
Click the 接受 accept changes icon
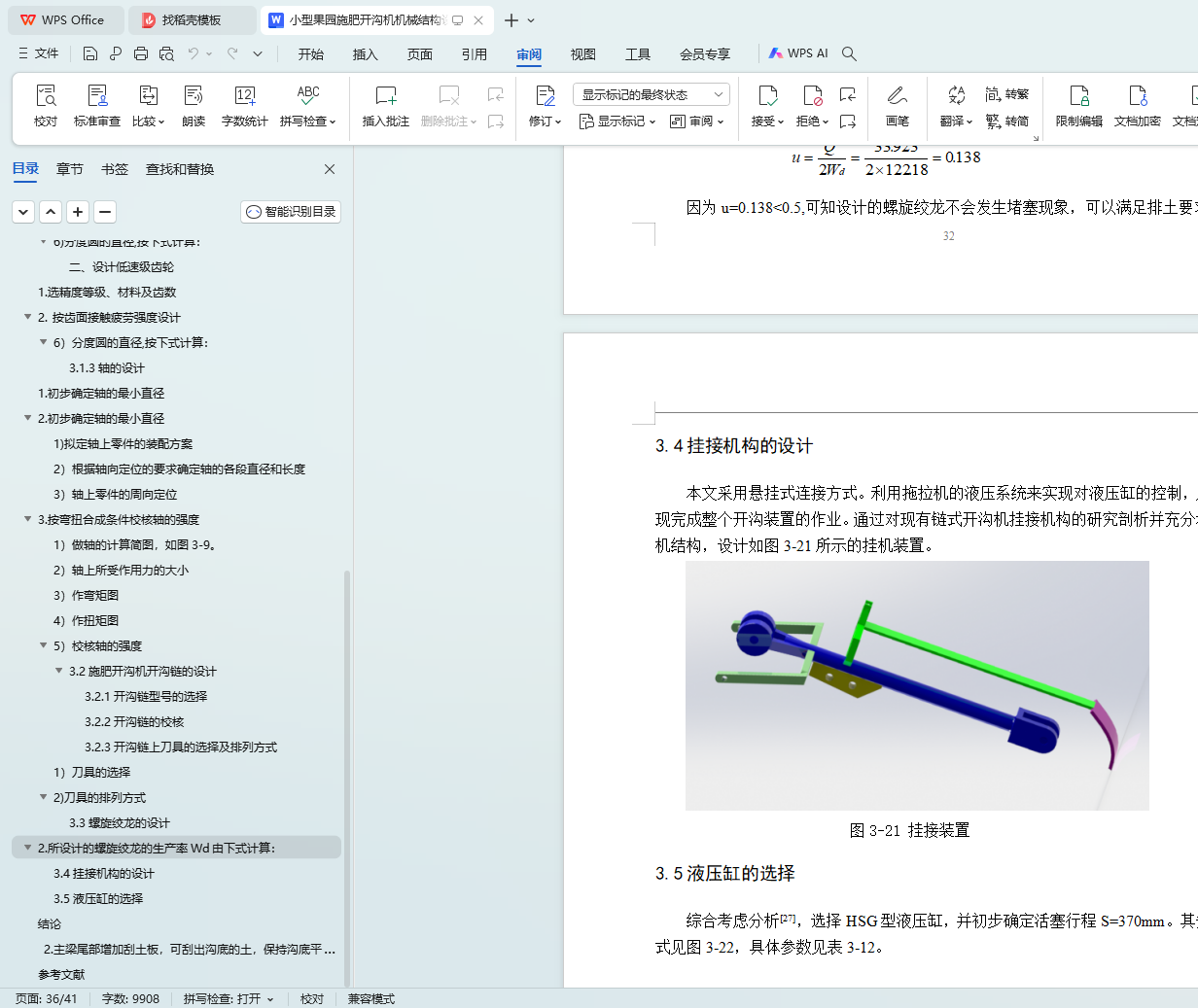(767, 95)
